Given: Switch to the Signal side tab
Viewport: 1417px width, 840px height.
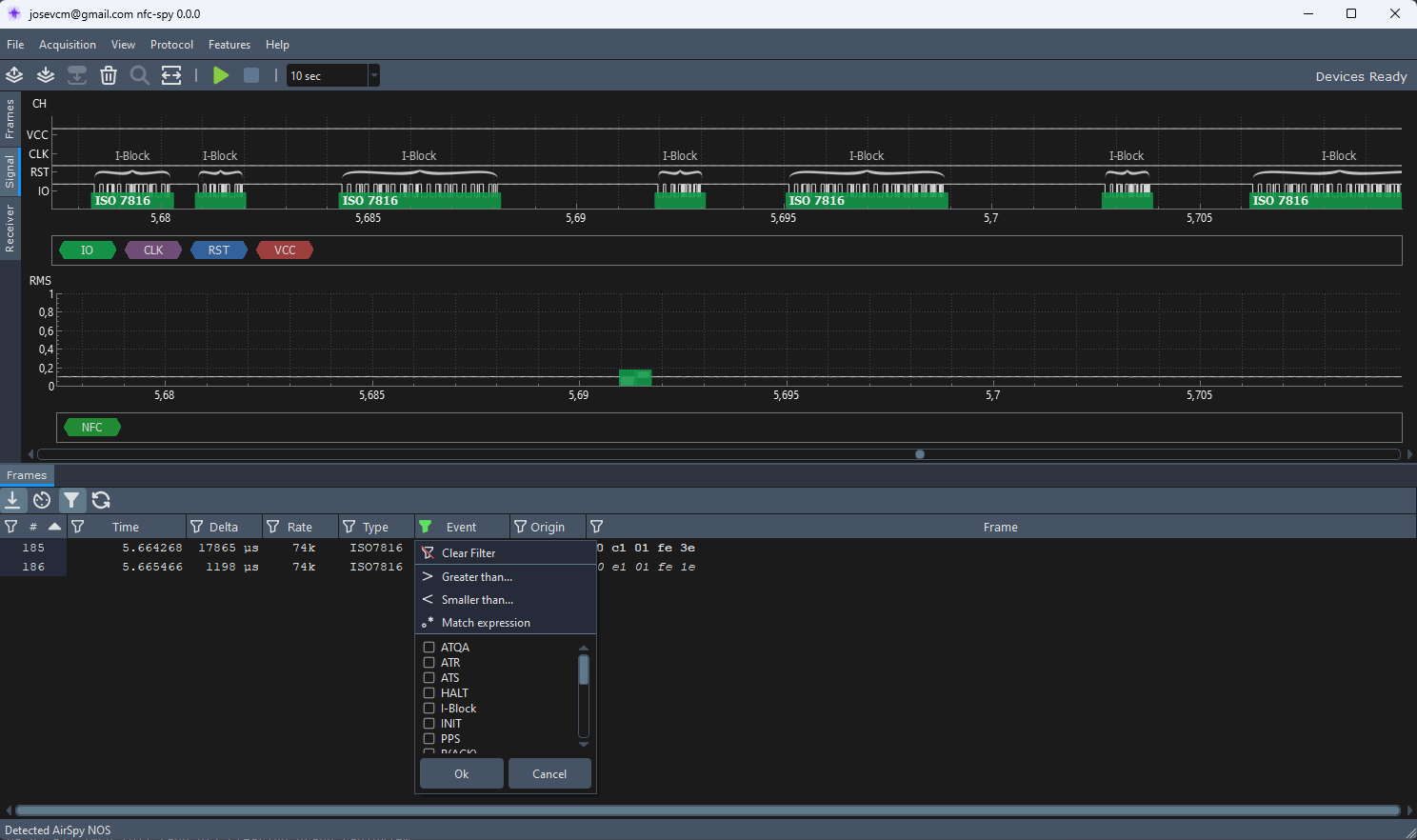Looking at the screenshot, I should (x=10, y=172).
